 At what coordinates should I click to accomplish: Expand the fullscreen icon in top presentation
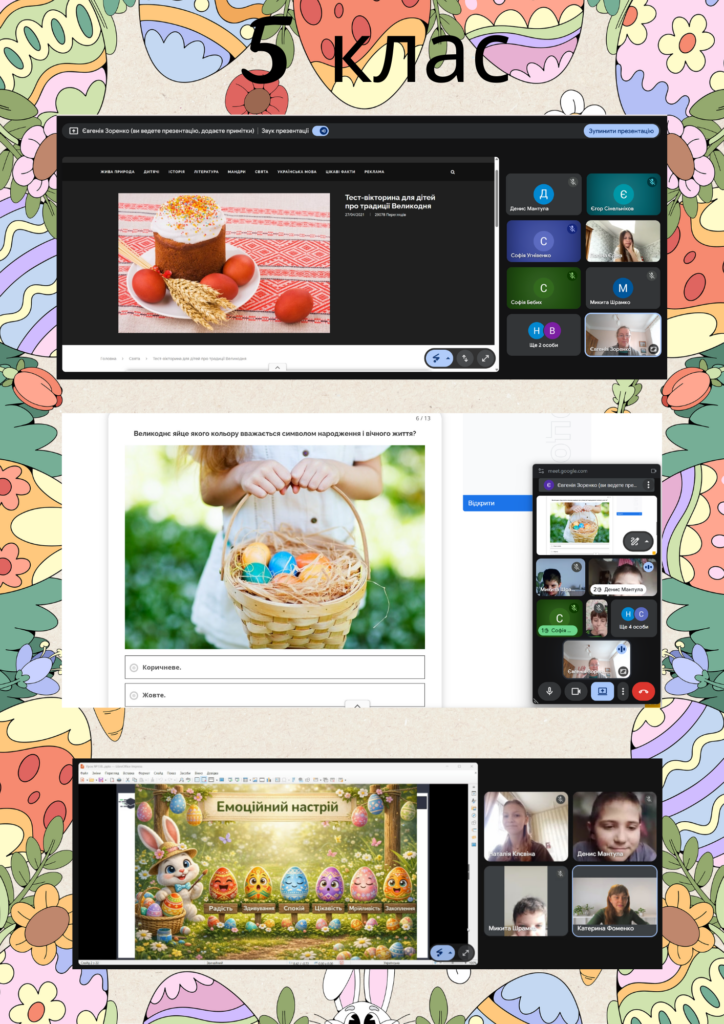click(x=485, y=357)
